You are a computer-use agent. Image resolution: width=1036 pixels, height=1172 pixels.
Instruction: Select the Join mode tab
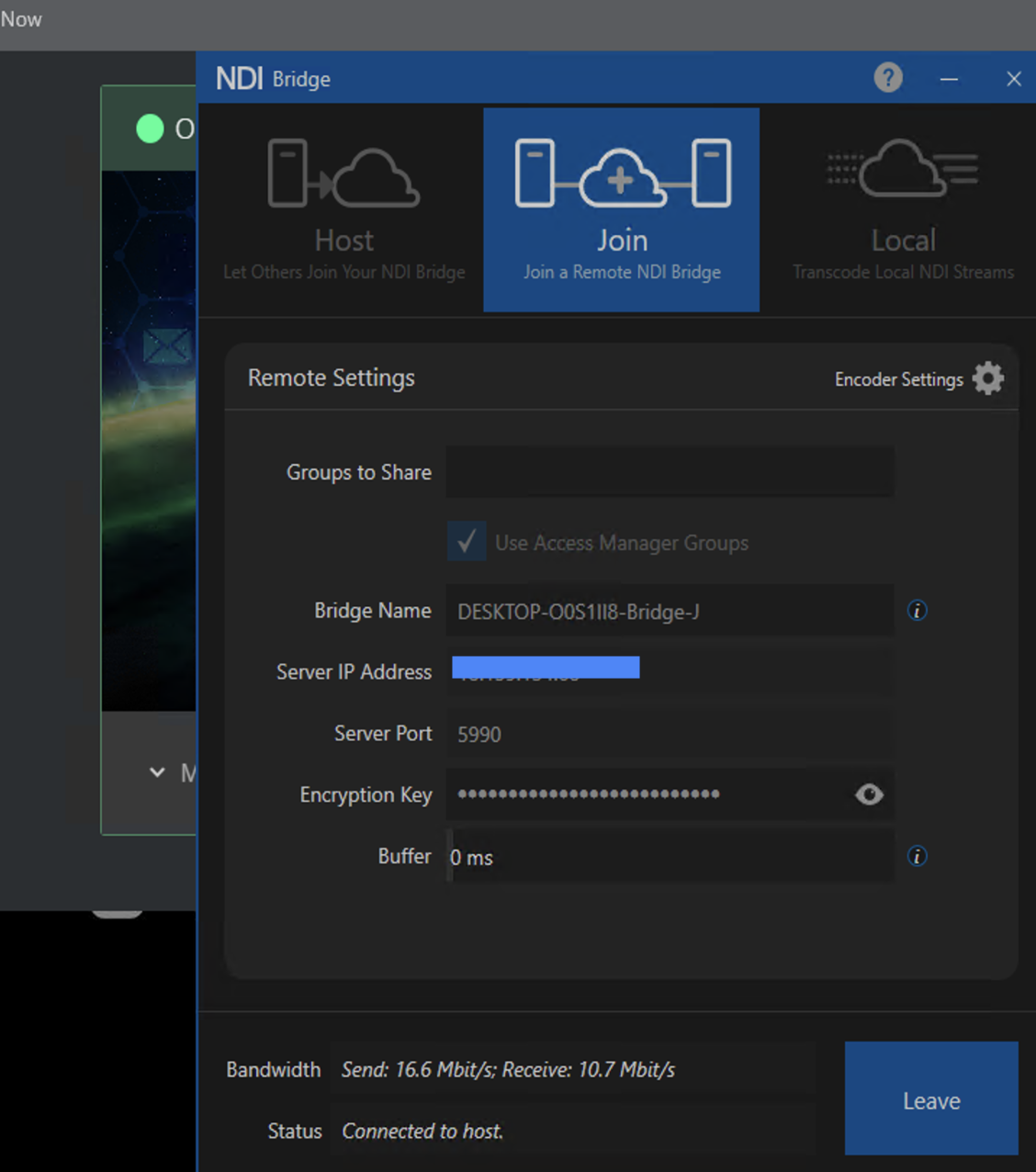622,209
